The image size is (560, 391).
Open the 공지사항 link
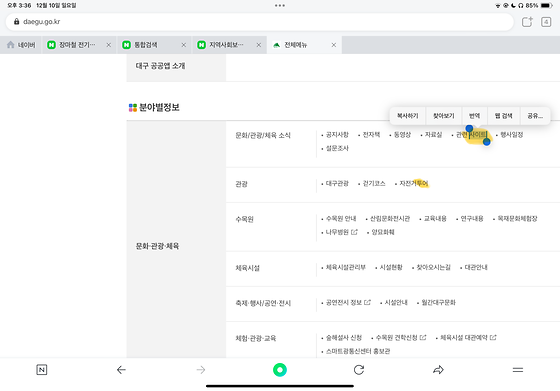coord(337,135)
